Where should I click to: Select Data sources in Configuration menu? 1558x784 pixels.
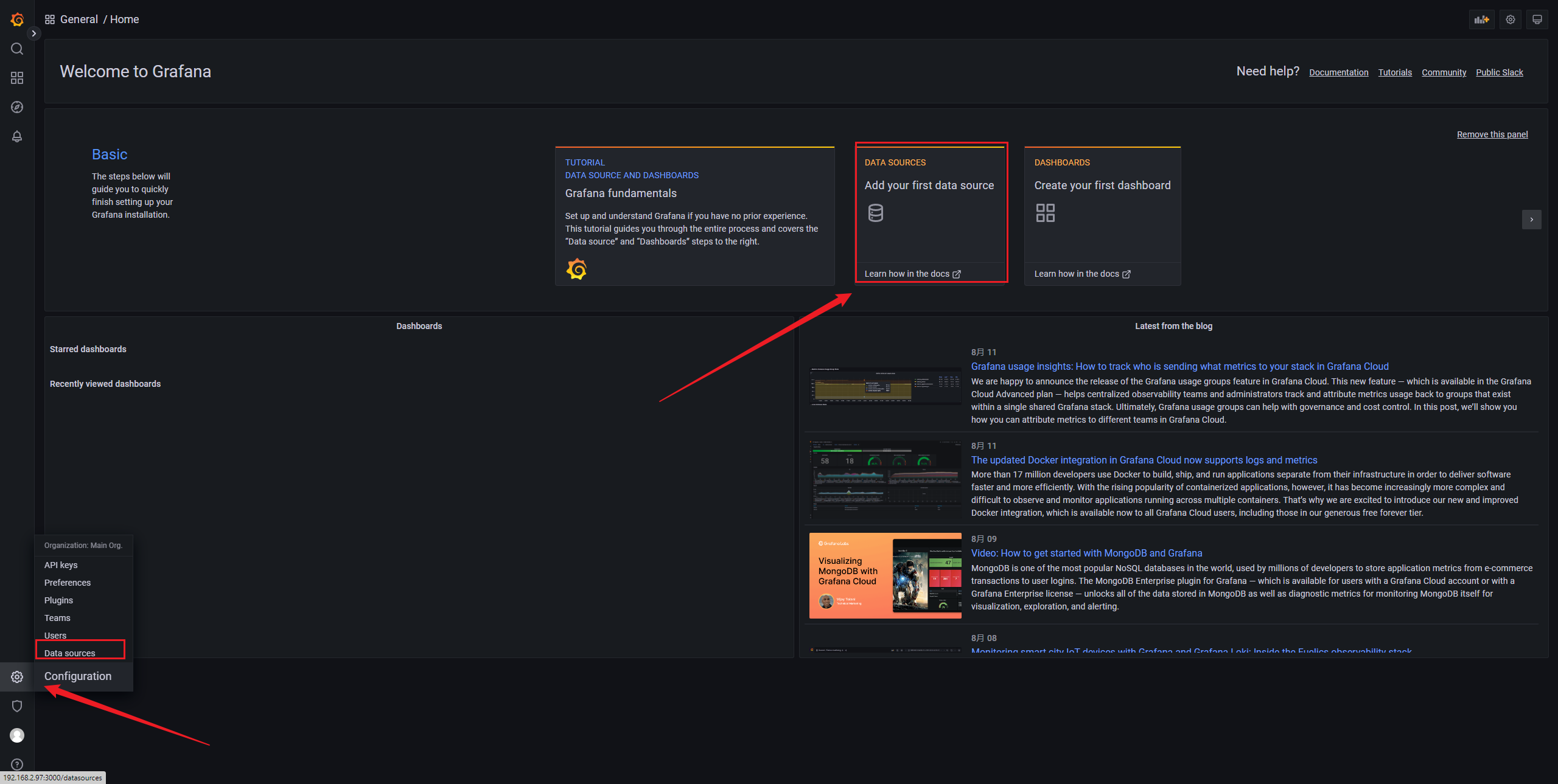[70, 653]
